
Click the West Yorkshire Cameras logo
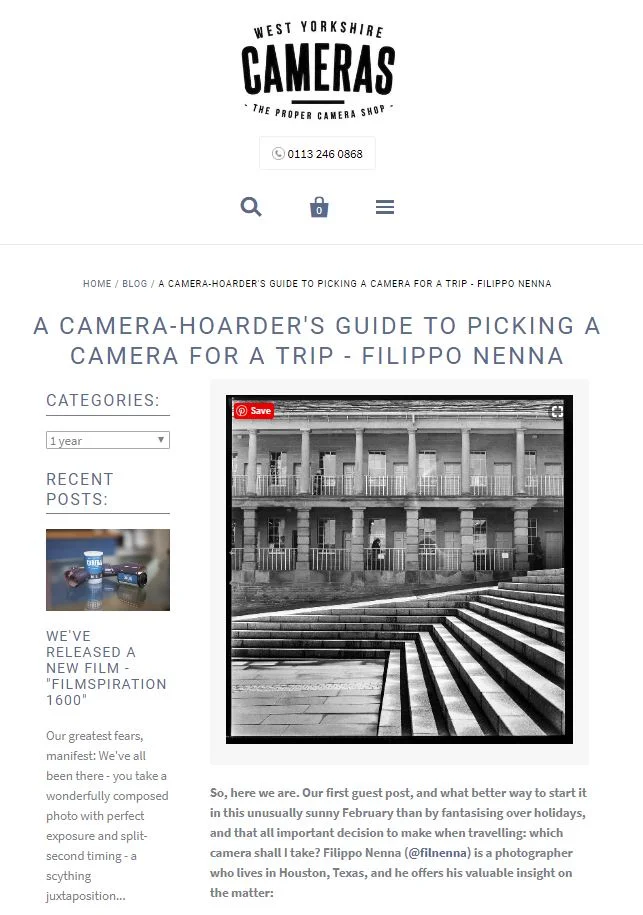pos(319,71)
